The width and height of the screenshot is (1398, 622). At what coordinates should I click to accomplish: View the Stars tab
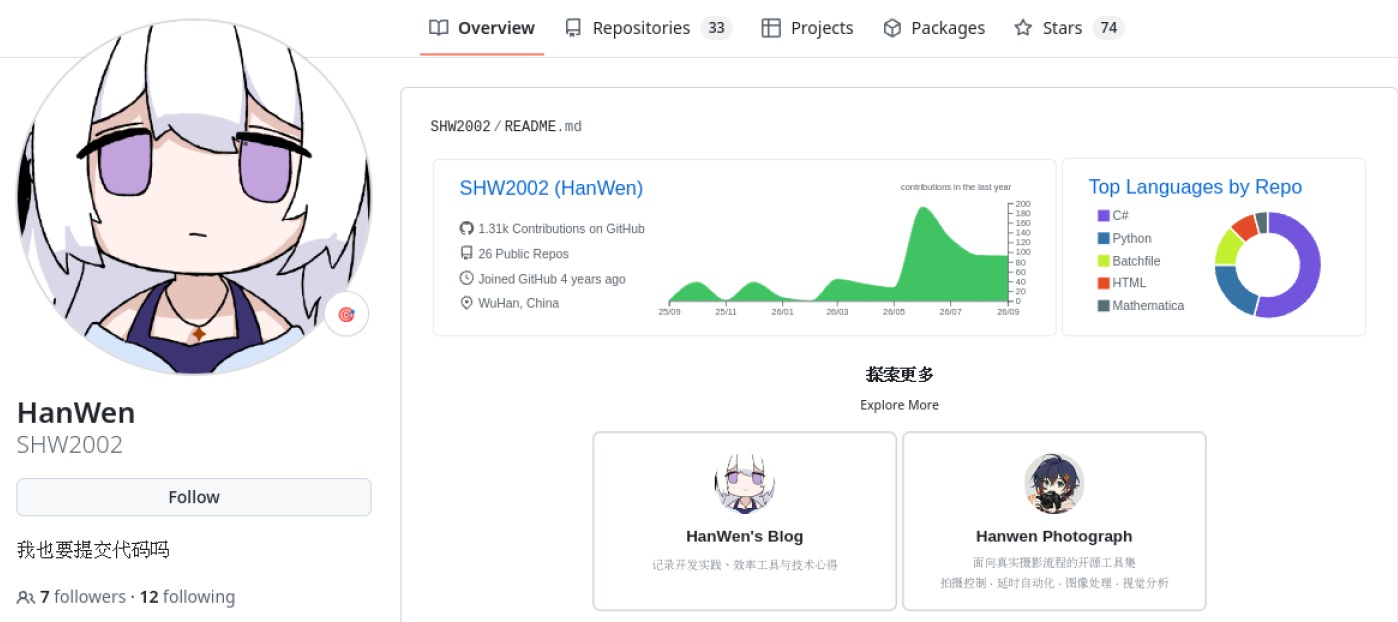(1069, 28)
